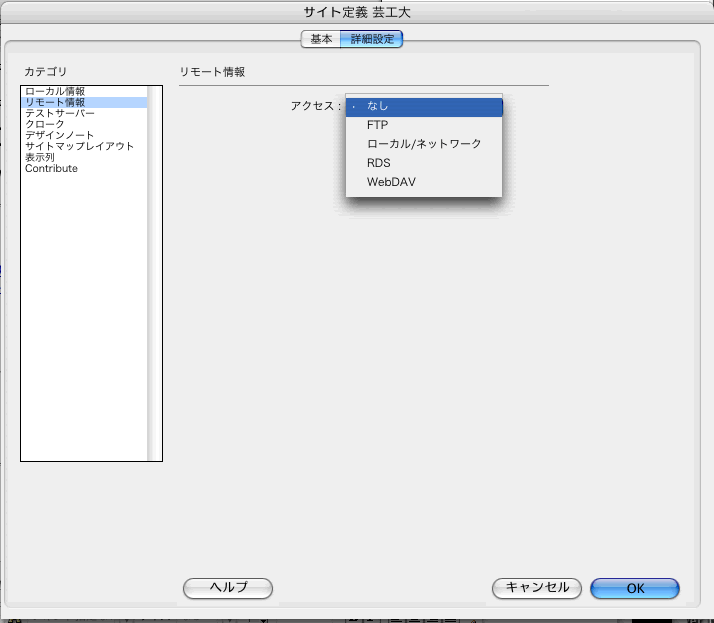This screenshot has height=623, width=714.
Task: Open the デザインノート category
Action: point(84,135)
